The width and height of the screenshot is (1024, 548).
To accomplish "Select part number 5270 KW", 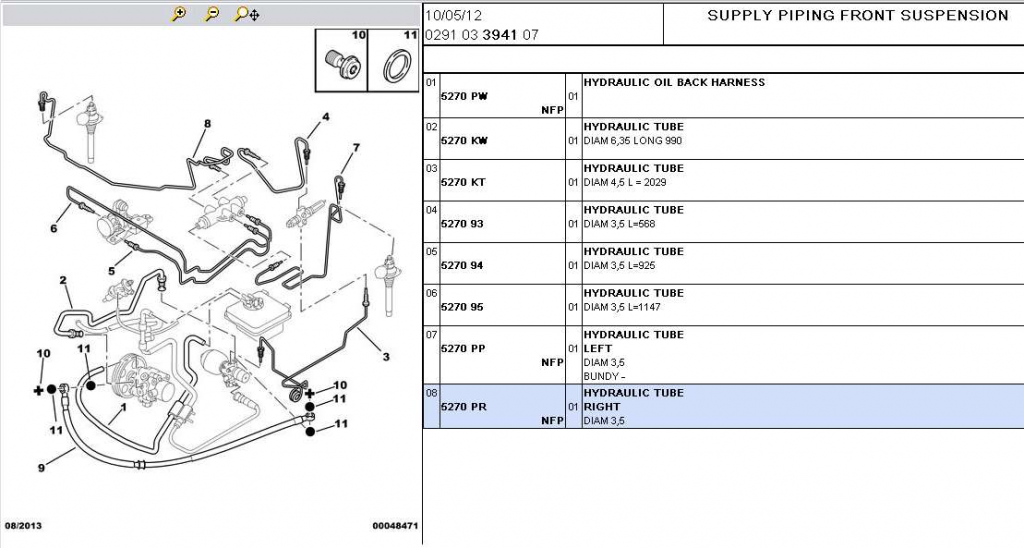I will coord(464,140).
